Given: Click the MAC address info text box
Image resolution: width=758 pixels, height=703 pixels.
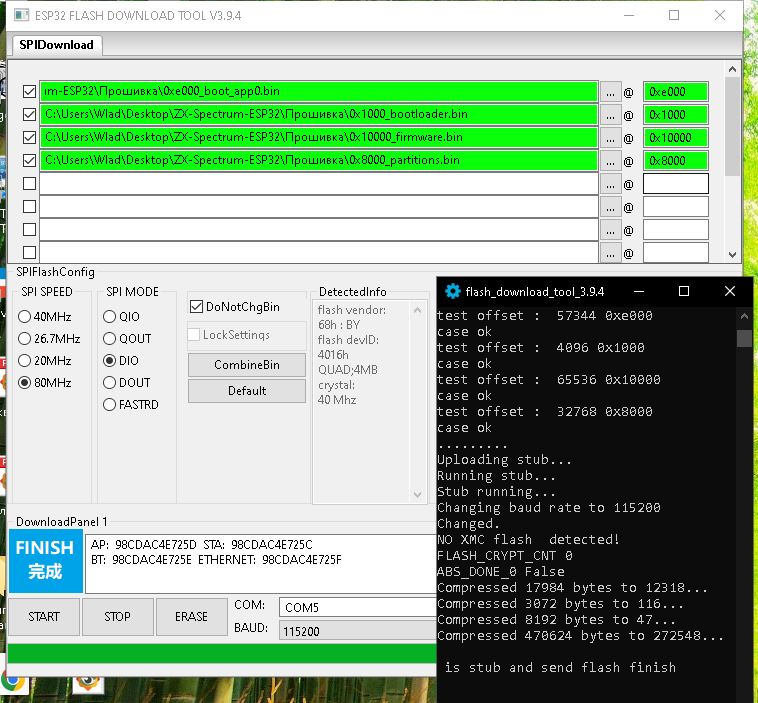Looking at the screenshot, I should tap(261, 564).
